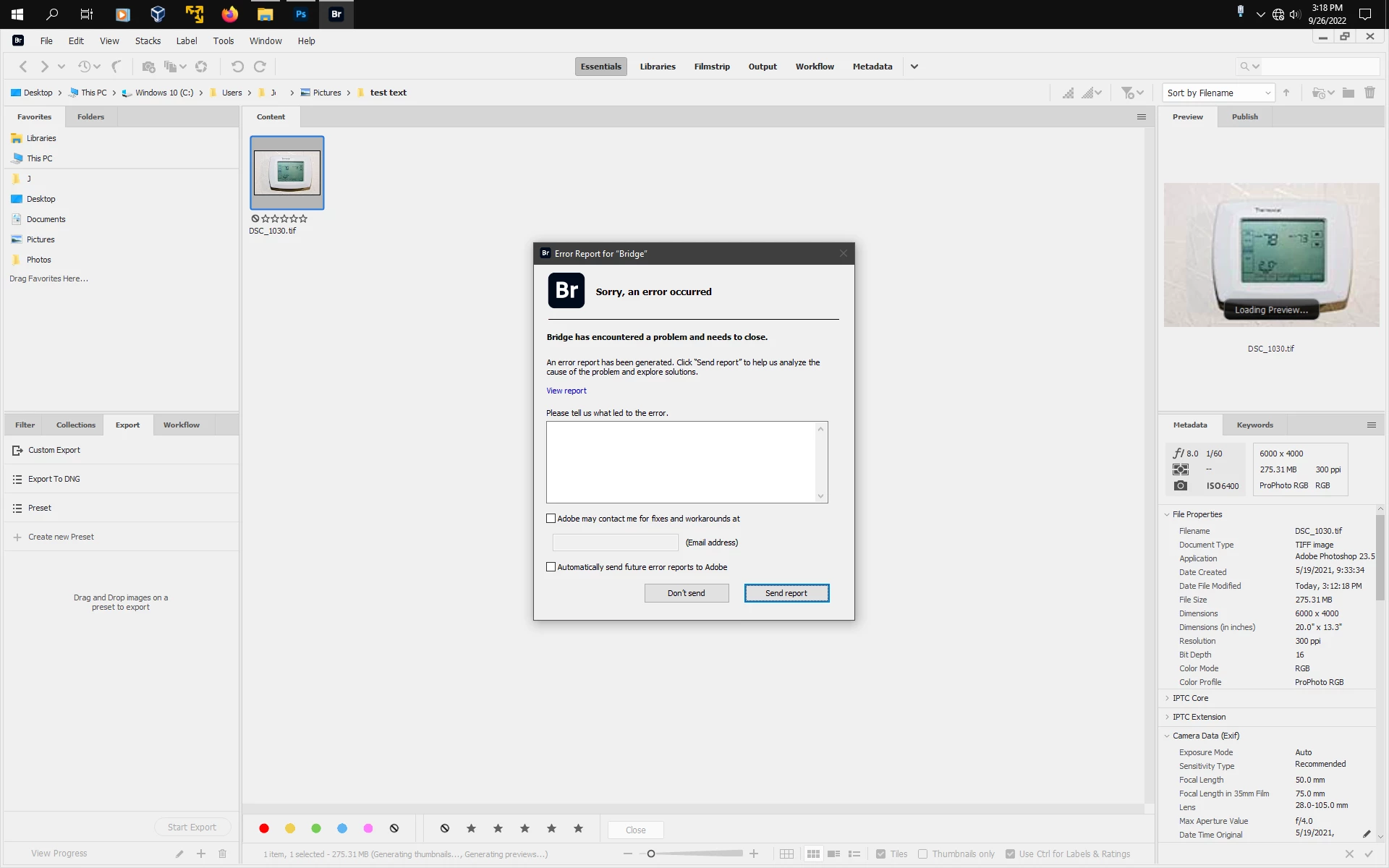Screen dimensions: 1389x868
Task: Toggle the Thumbnails only checkbox
Action: (922, 854)
